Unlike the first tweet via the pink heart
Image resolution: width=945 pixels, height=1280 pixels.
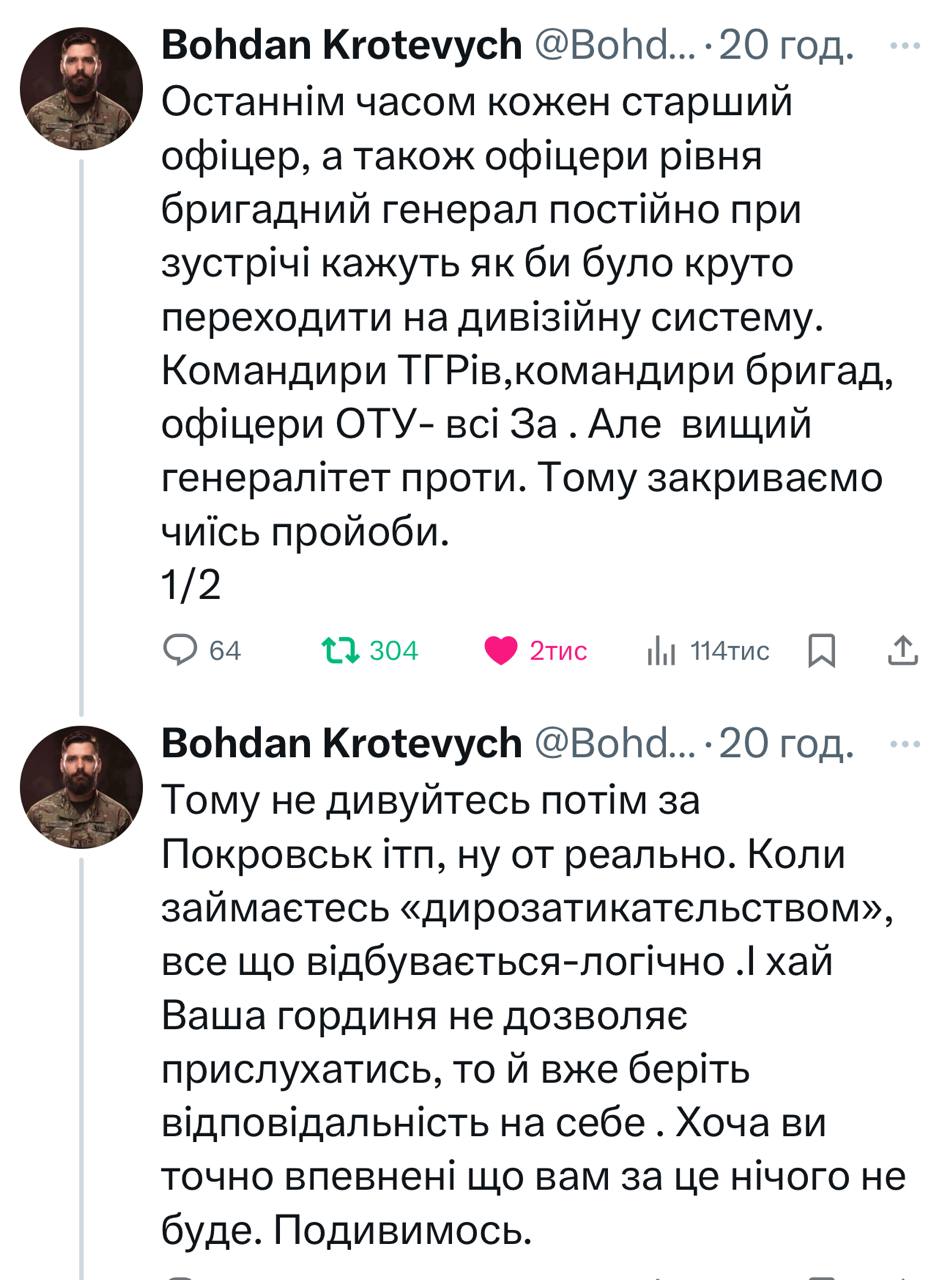point(500,651)
